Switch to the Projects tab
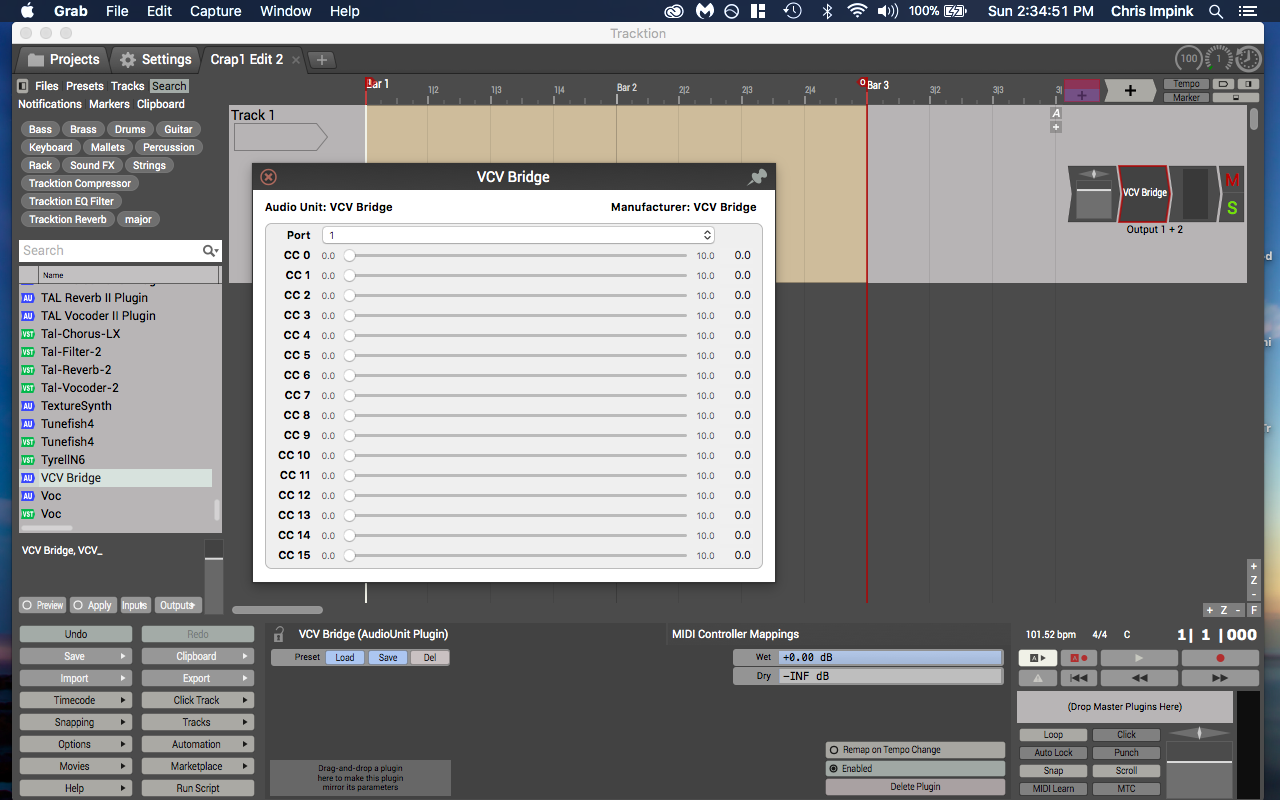This screenshot has width=1280, height=800. click(64, 60)
